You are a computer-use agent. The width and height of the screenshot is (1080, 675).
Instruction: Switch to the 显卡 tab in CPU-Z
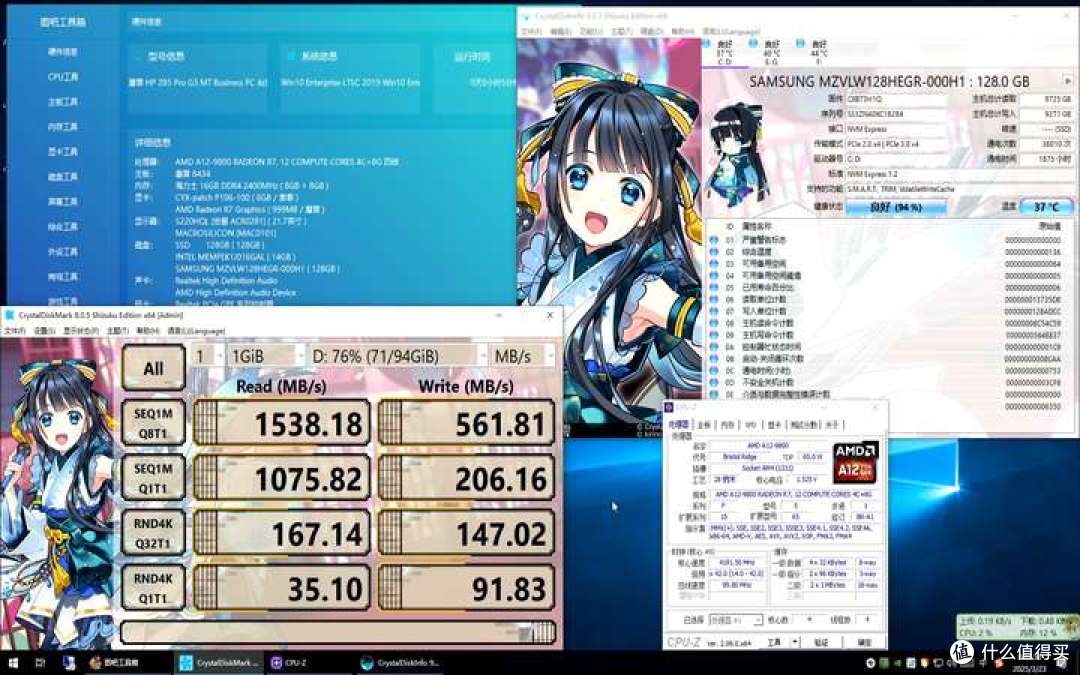tap(775, 425)
